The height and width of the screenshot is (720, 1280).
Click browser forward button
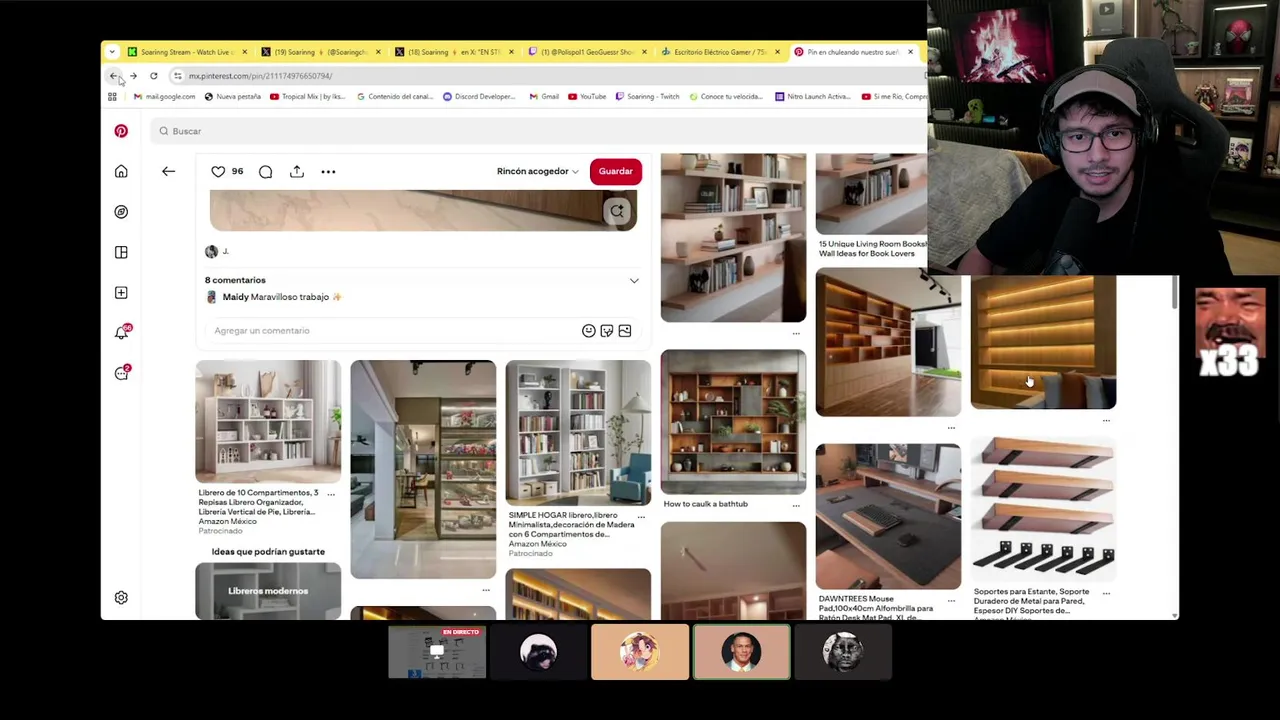tap(133, 76)
